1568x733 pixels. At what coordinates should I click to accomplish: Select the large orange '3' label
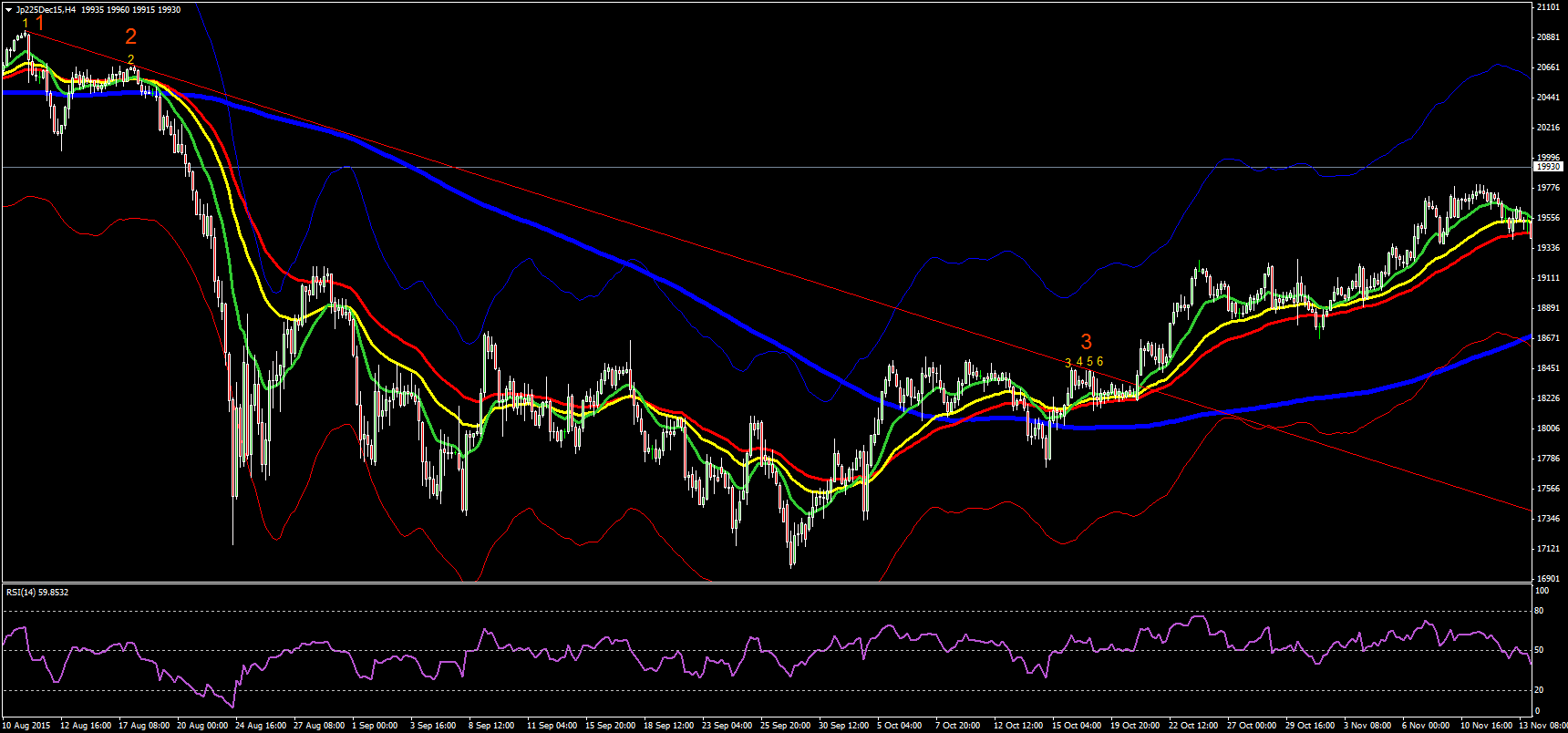(x=1086, y=342)
